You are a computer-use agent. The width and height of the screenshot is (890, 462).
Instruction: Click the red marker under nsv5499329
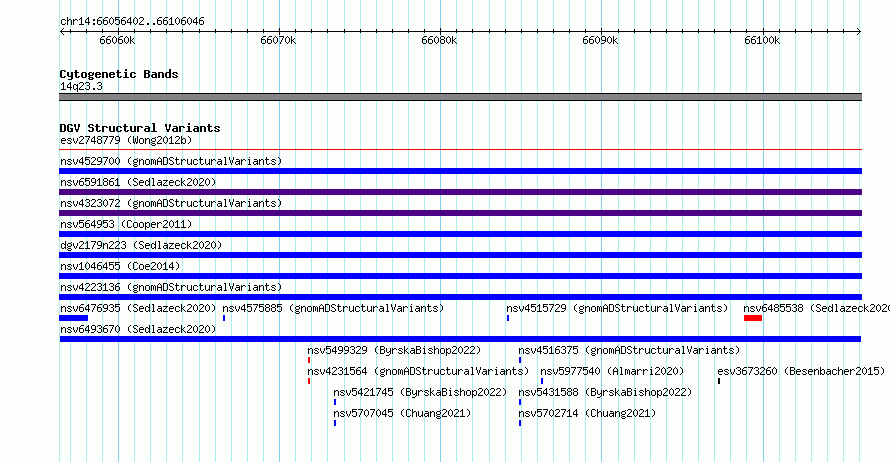tap(309, 360)
